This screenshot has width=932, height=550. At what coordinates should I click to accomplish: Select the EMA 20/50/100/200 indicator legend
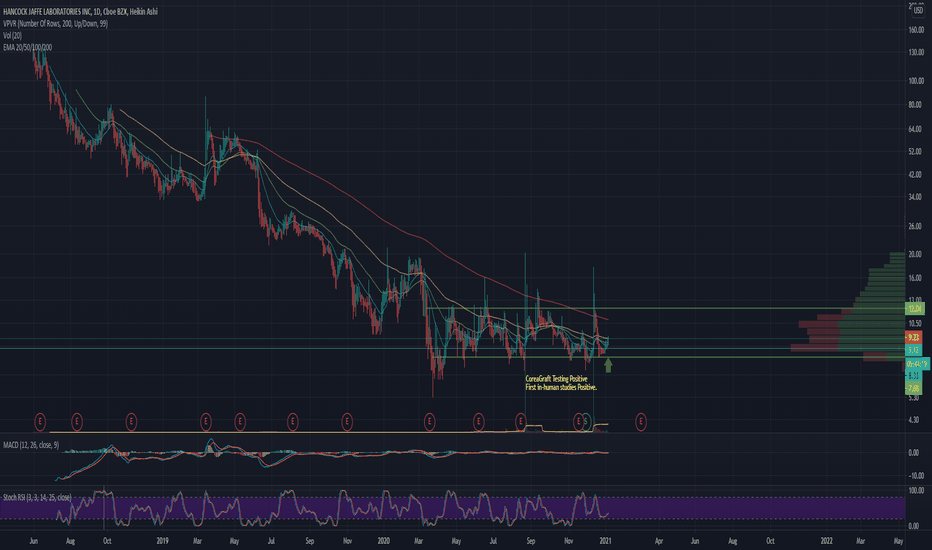click(27, 48)
